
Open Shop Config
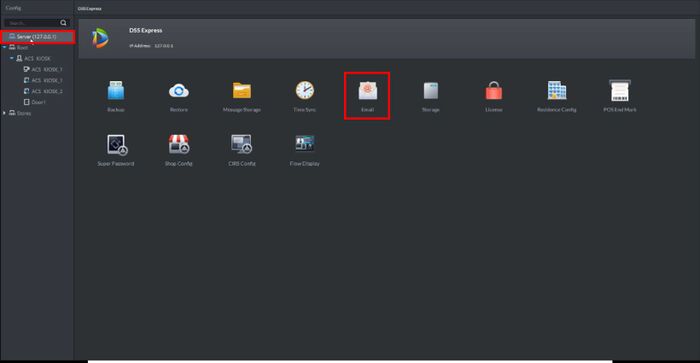[179, 150]
